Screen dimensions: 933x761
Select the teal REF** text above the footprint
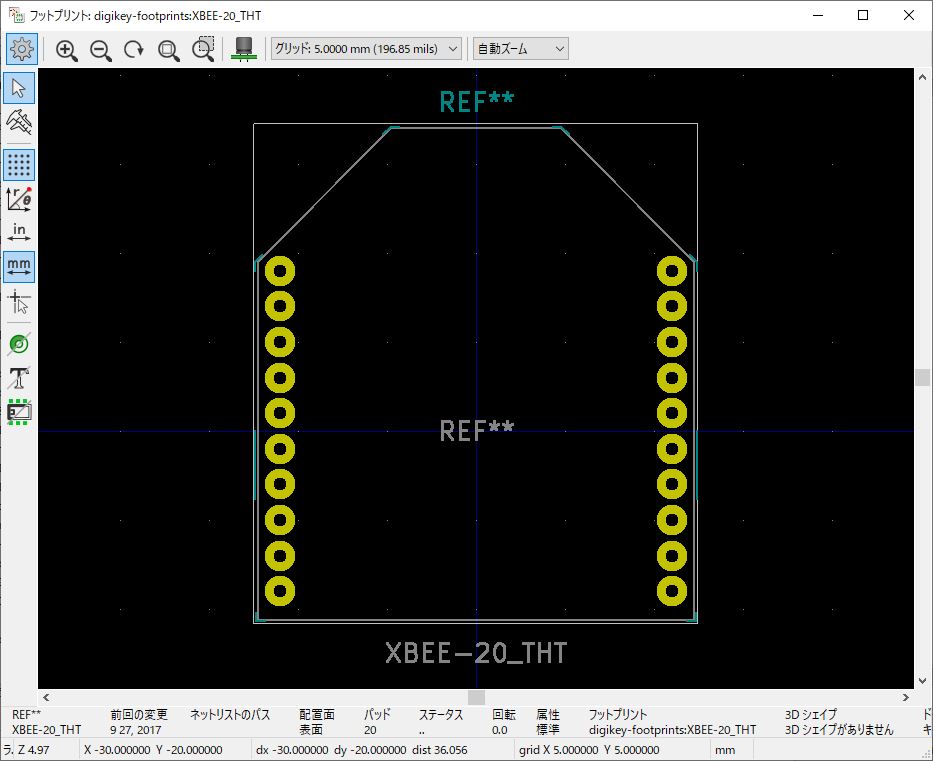(476, 102)
